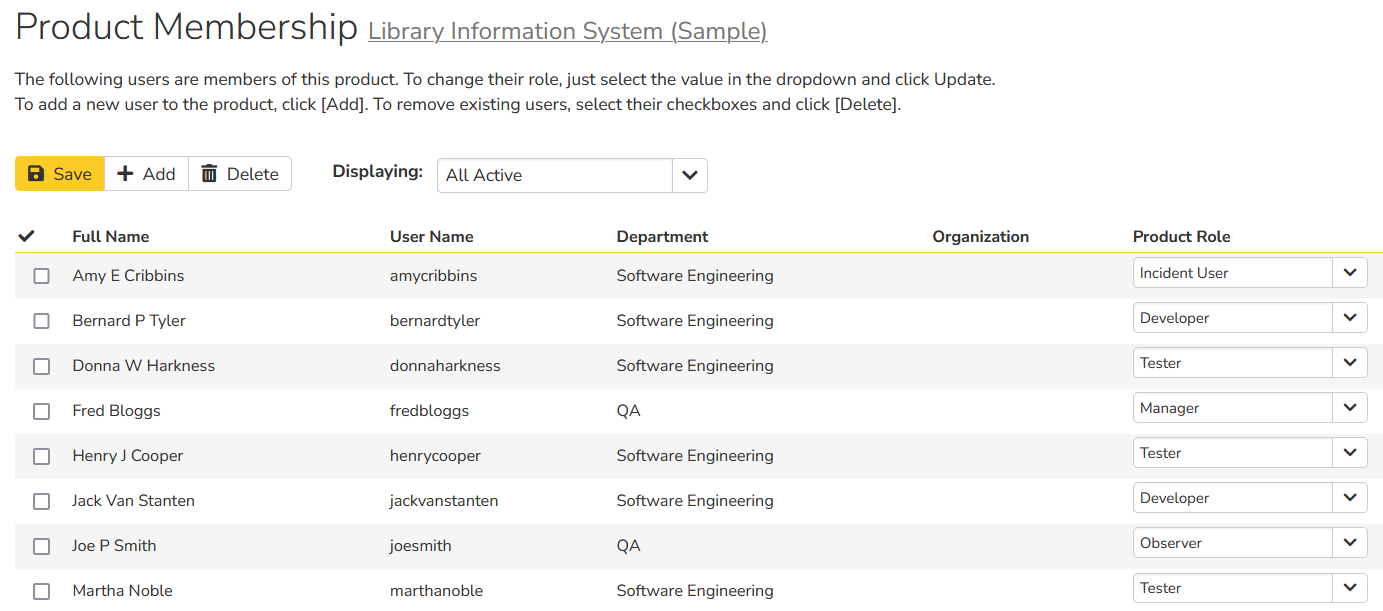Open the Displaying filter dropdown showing All Active

[x=572, y=175]
